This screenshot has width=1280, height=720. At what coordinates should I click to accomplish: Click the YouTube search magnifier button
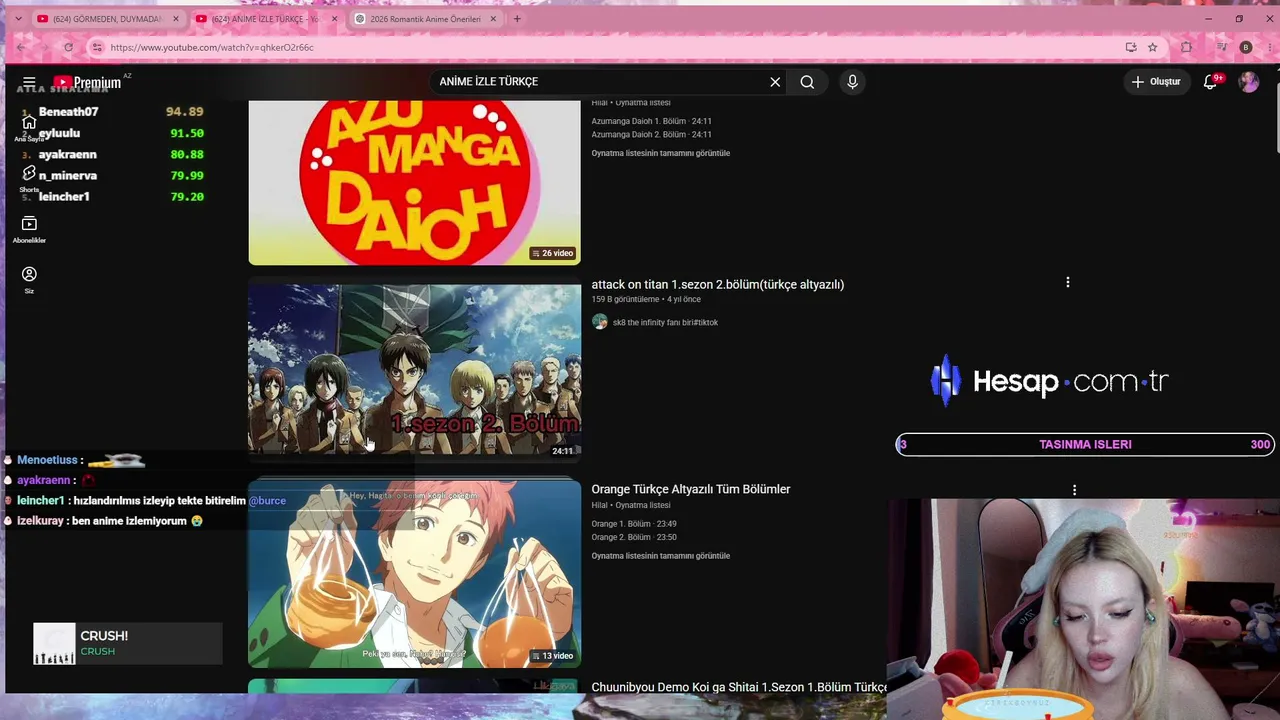tap(807, 82)
